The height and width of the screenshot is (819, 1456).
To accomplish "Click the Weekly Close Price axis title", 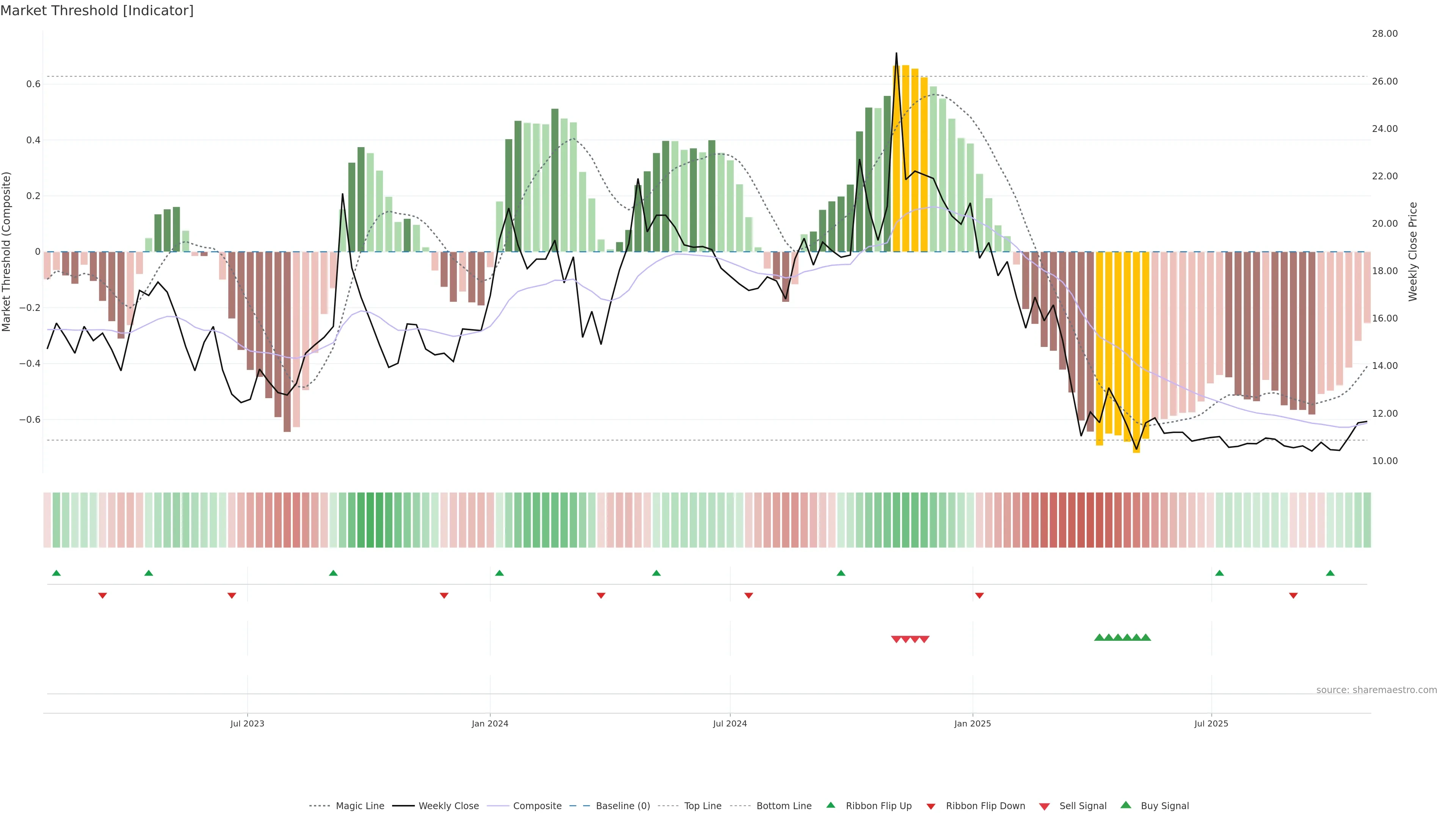I will click(1412, 251).
